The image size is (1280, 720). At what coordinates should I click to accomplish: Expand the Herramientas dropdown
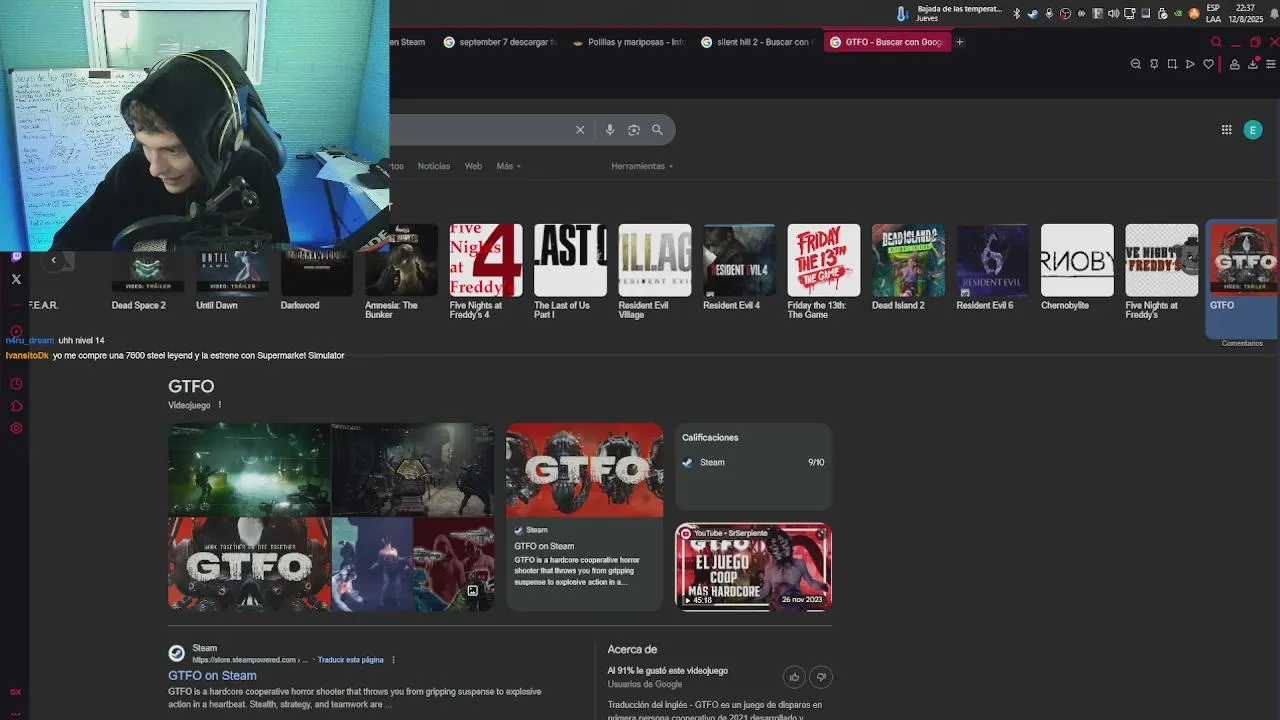[642, 166]
